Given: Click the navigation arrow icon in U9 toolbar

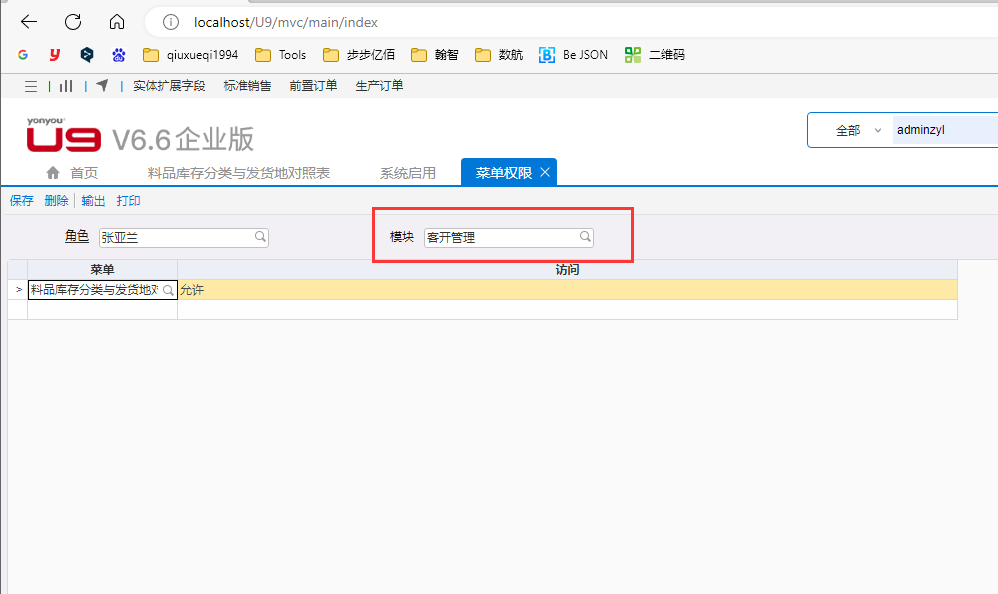Looking at the screenshot, I should [x=102, y=86].
